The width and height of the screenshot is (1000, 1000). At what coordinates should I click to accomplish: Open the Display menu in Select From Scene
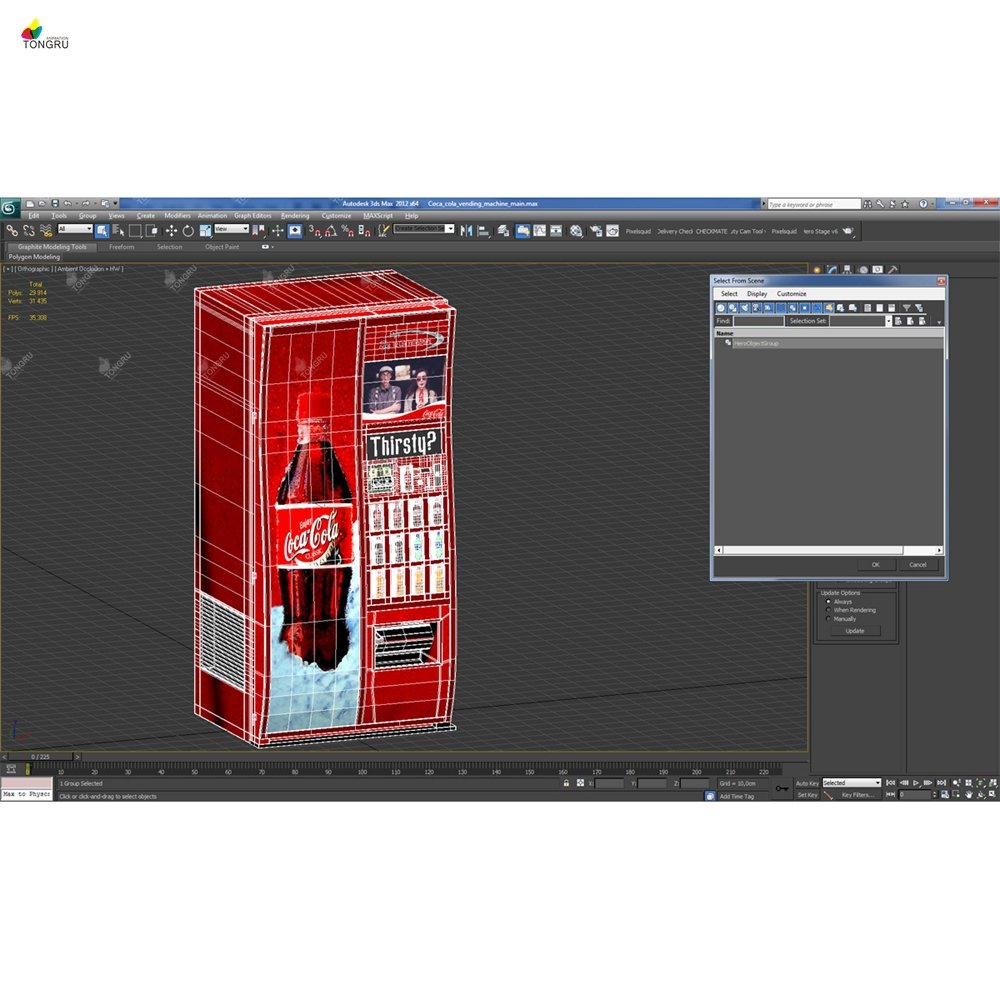(757, 294)
